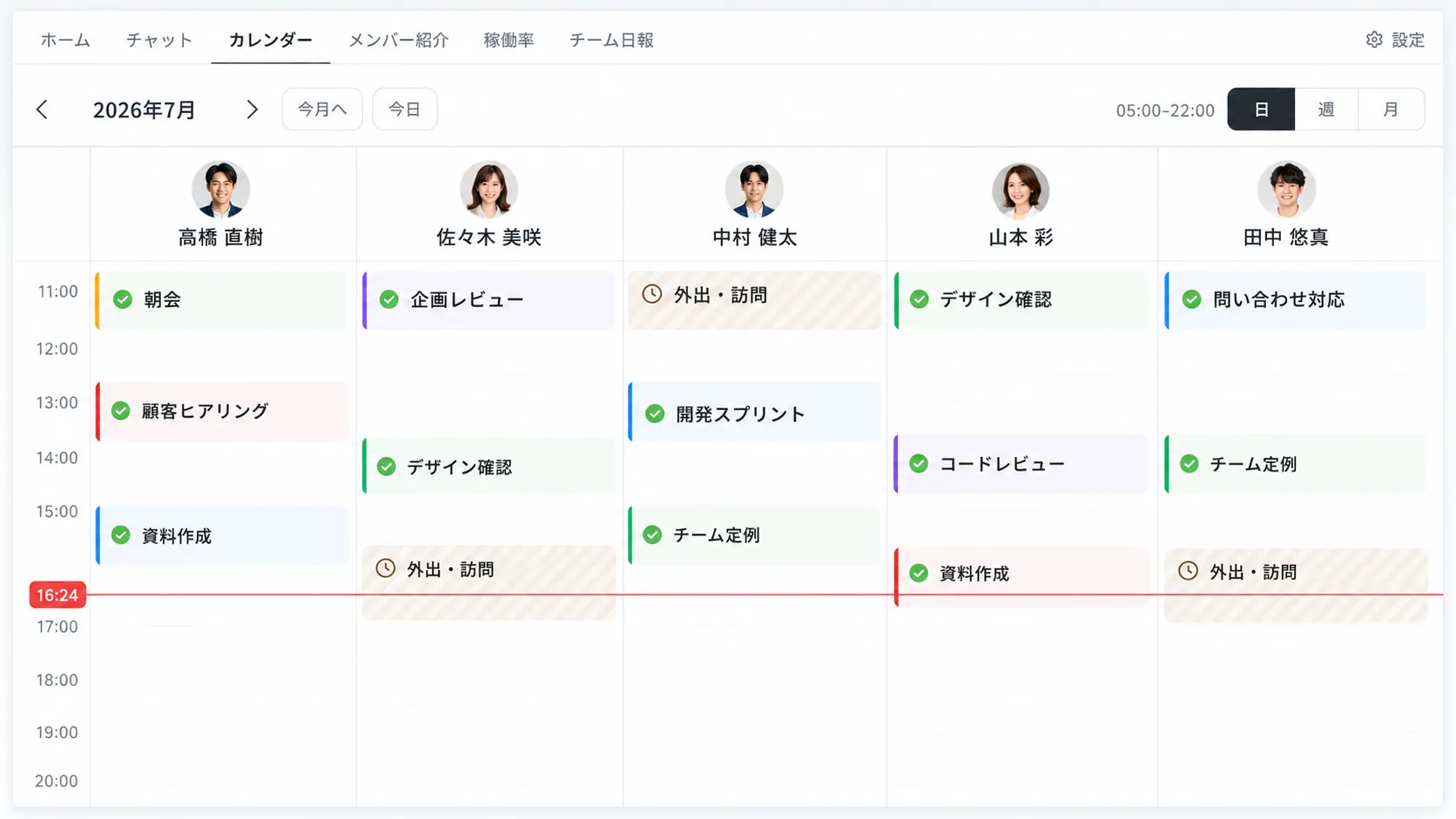Viewport: 1456px width, 819px height.
Task: Click the clock icon on 佐々木 美咲's 外出・訪問
Action: click(x=385, y=568)
